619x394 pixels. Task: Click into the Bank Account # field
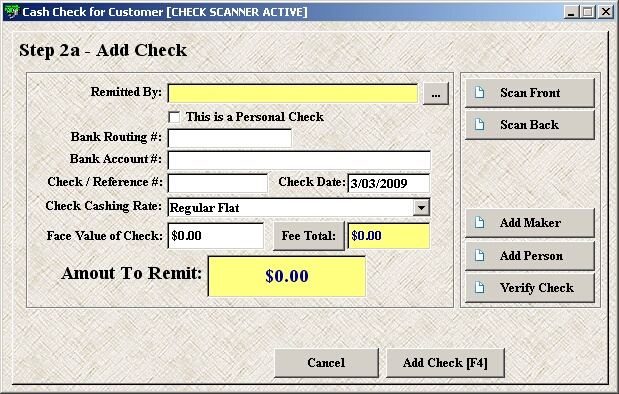(299, 160)
